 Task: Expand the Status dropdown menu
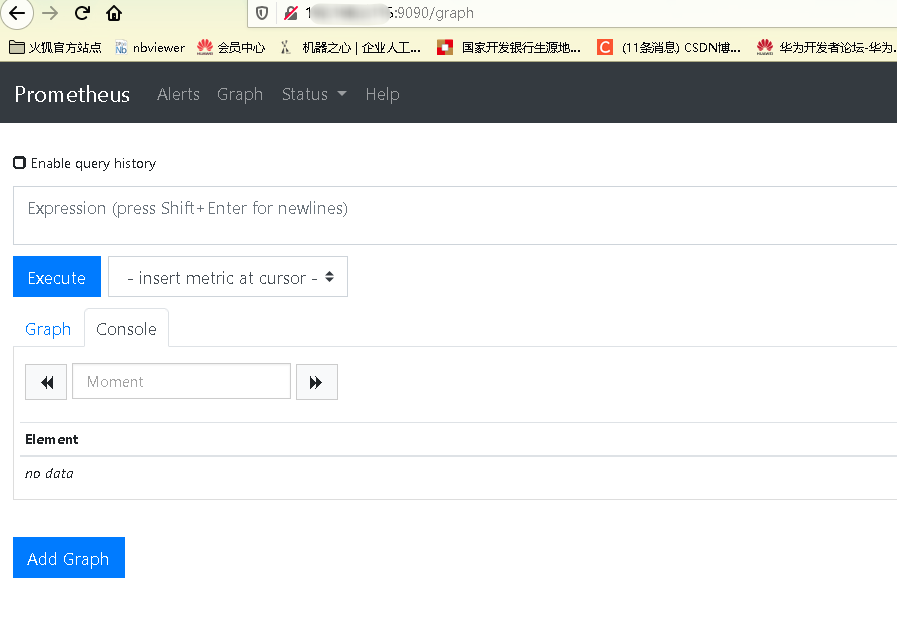tap(314, 94)
